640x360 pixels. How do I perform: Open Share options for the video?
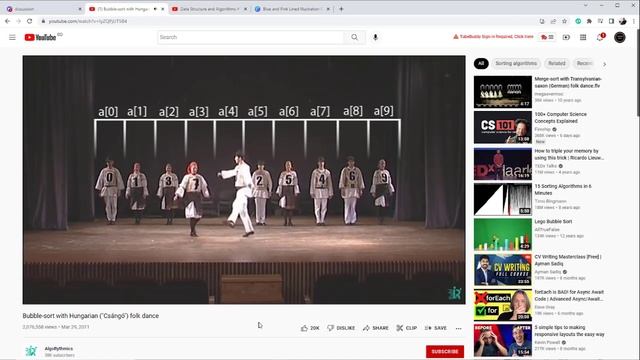click(376, 328)
